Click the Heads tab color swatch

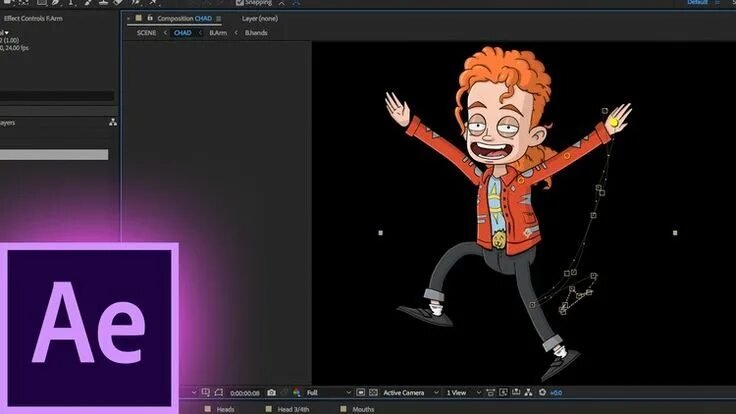tap(207, 409)
